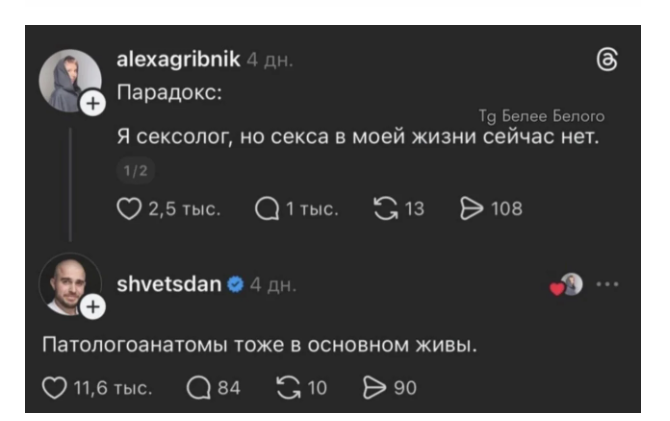Screen dimensions: 670x421
Task: Click the Threads logo icon
Action: 606,59
